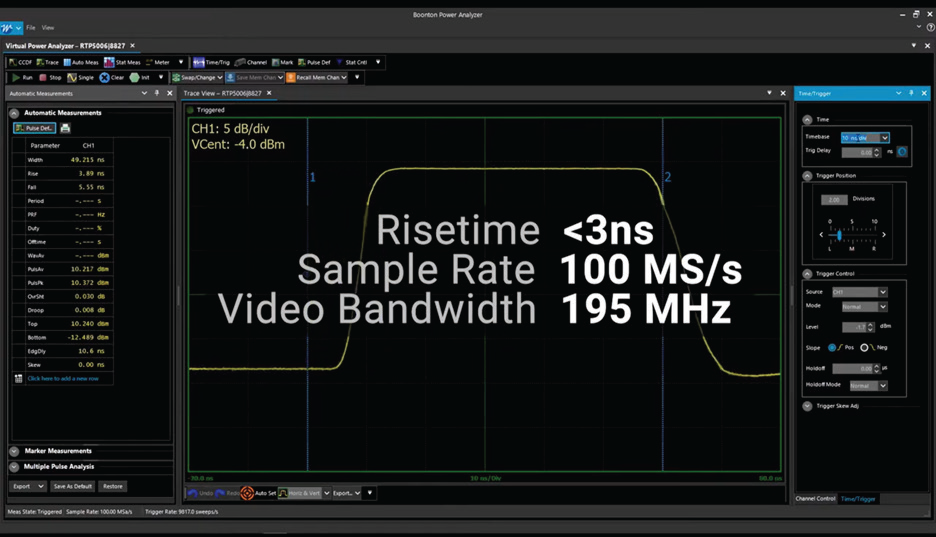This screenshot has height=537, width=936.
Task: Select the Neg slope radio button
Action: 864,347
